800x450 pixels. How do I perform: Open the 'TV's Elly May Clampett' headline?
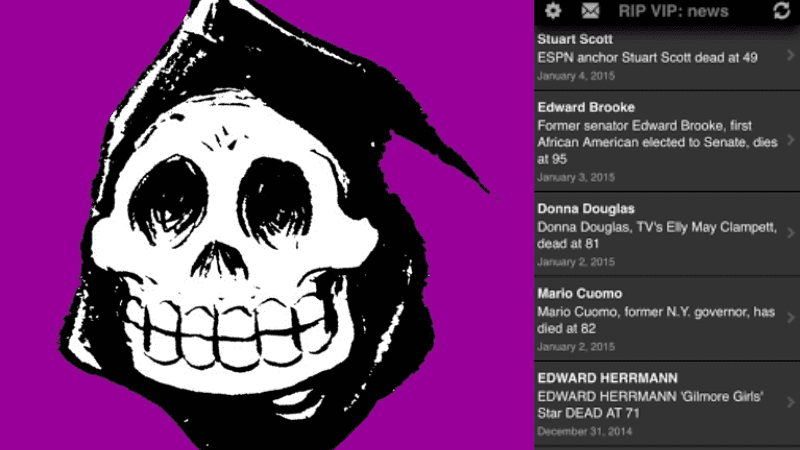[657, 235]
